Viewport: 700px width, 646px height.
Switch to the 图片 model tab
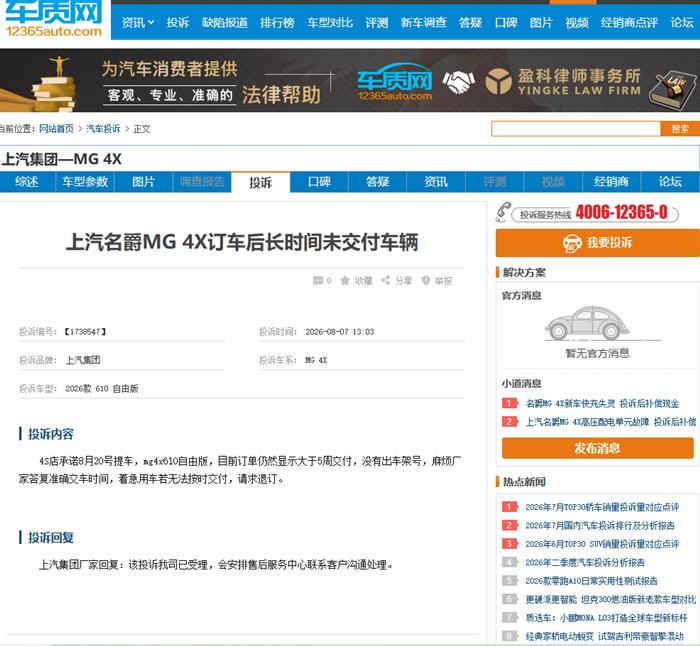coord(143,182)
